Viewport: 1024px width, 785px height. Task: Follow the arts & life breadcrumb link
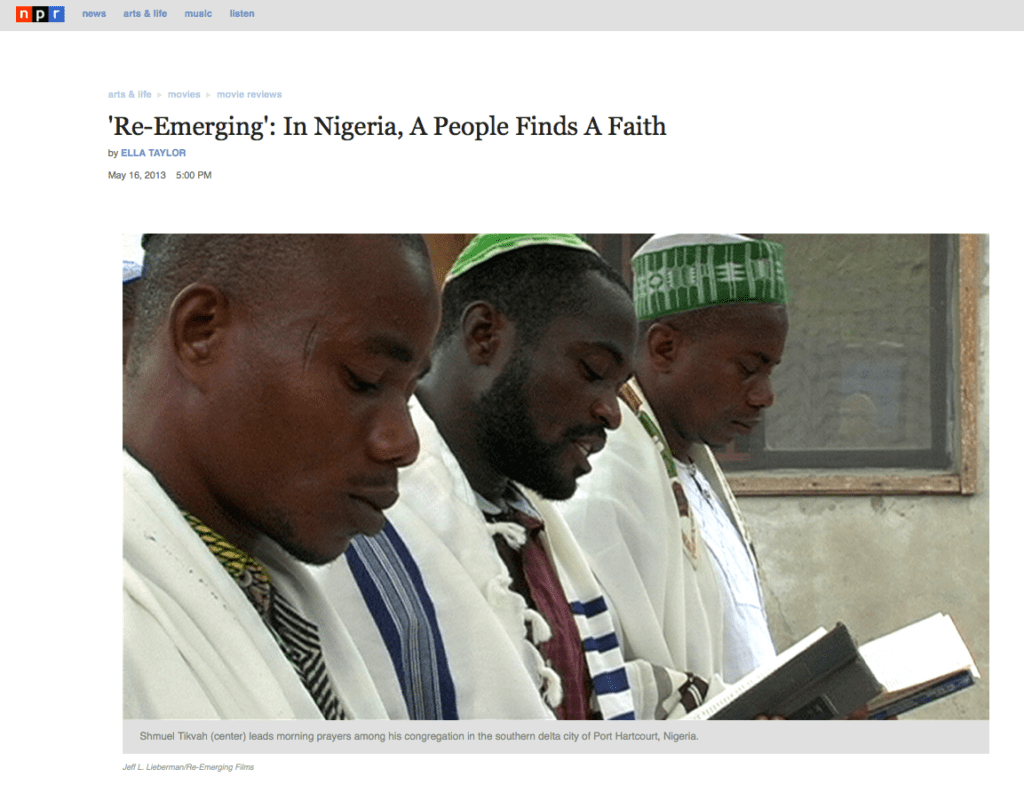coord(129,95)
